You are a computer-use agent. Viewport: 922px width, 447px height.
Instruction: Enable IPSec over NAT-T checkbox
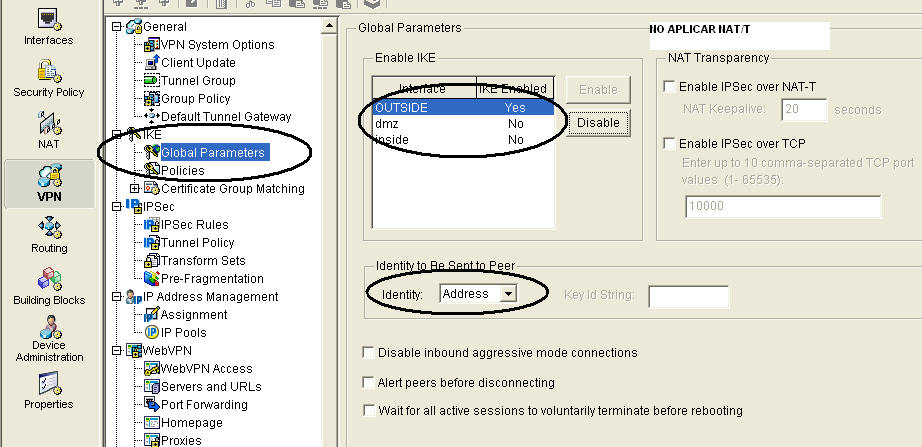click(x=669, y=87)
